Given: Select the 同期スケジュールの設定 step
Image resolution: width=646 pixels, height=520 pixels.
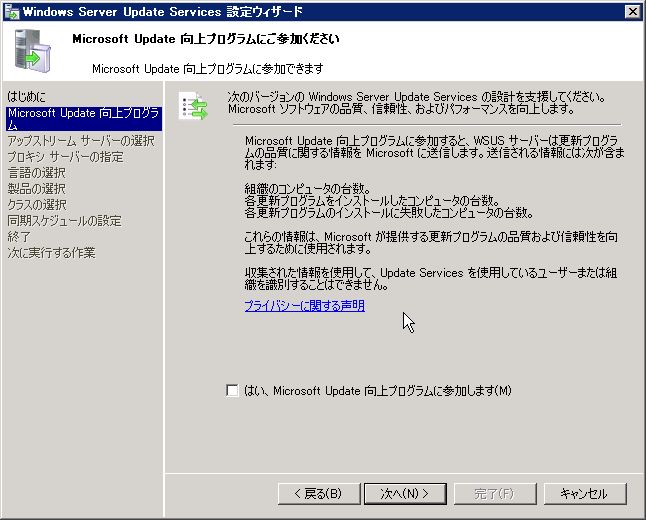Looking at the screenshot, I should pos(64,221).
